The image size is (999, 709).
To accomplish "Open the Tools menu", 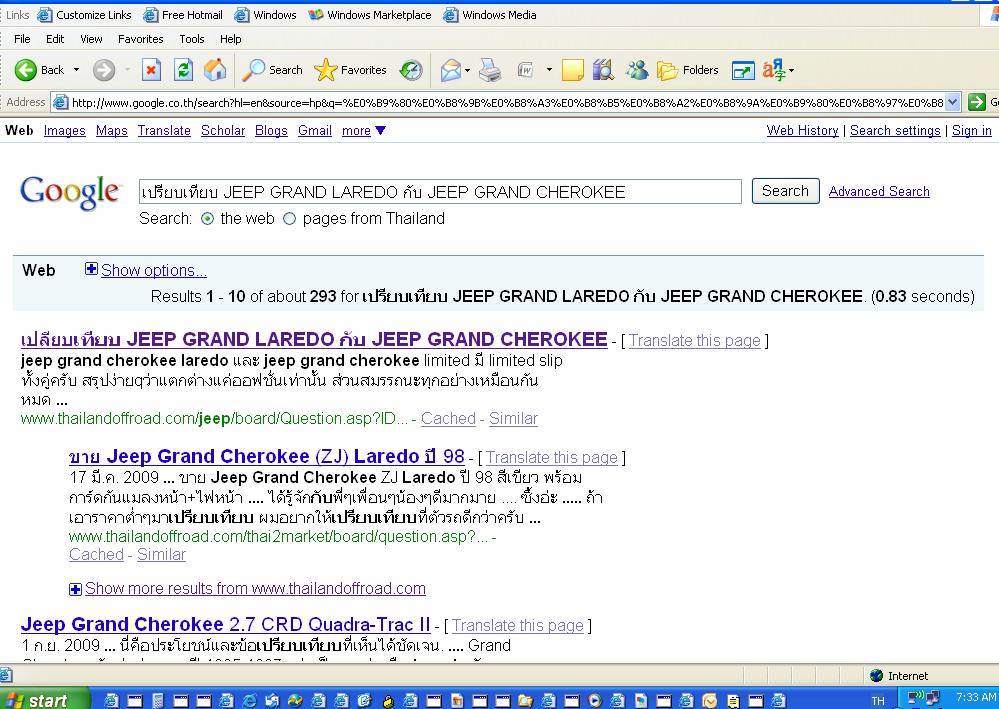I will point(192,39).
